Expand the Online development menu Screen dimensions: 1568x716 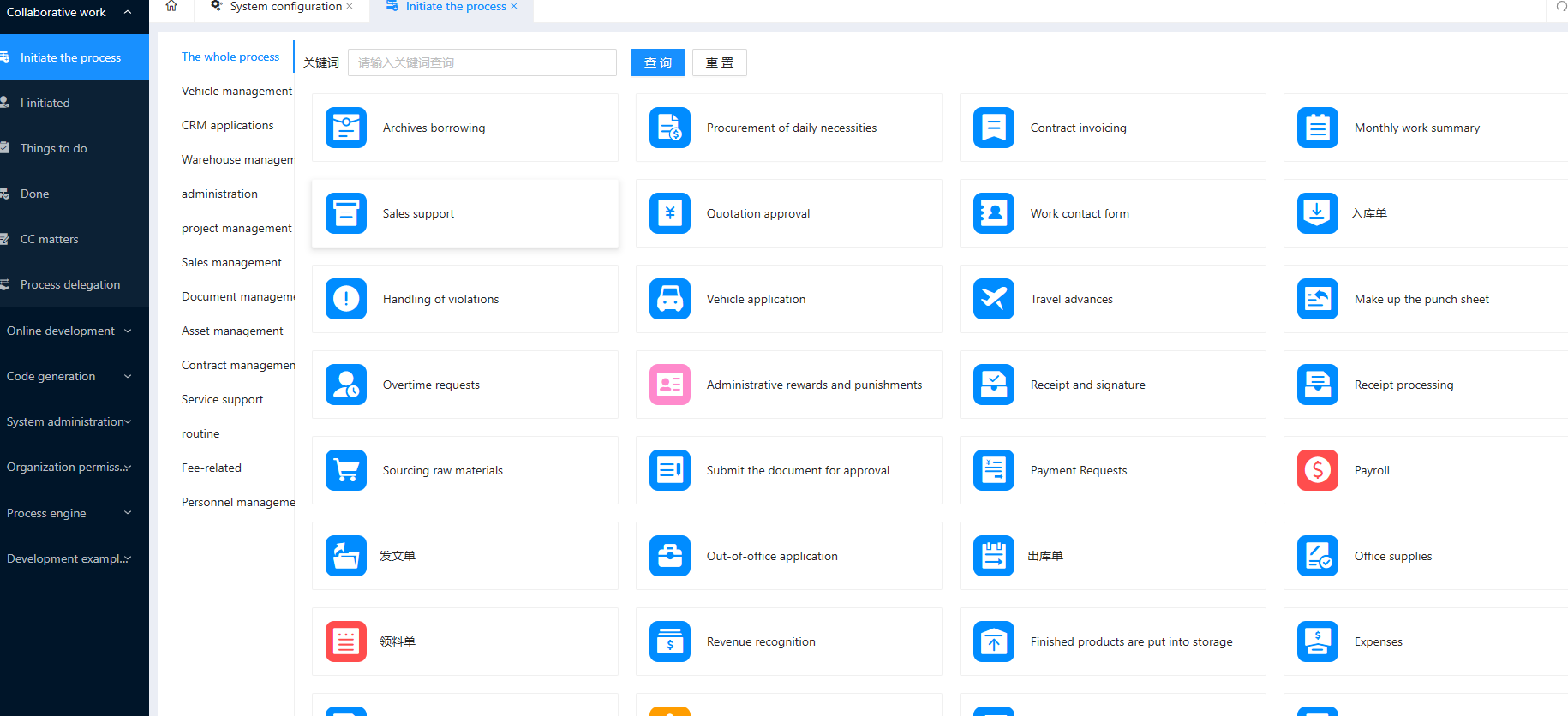[75, 331]
